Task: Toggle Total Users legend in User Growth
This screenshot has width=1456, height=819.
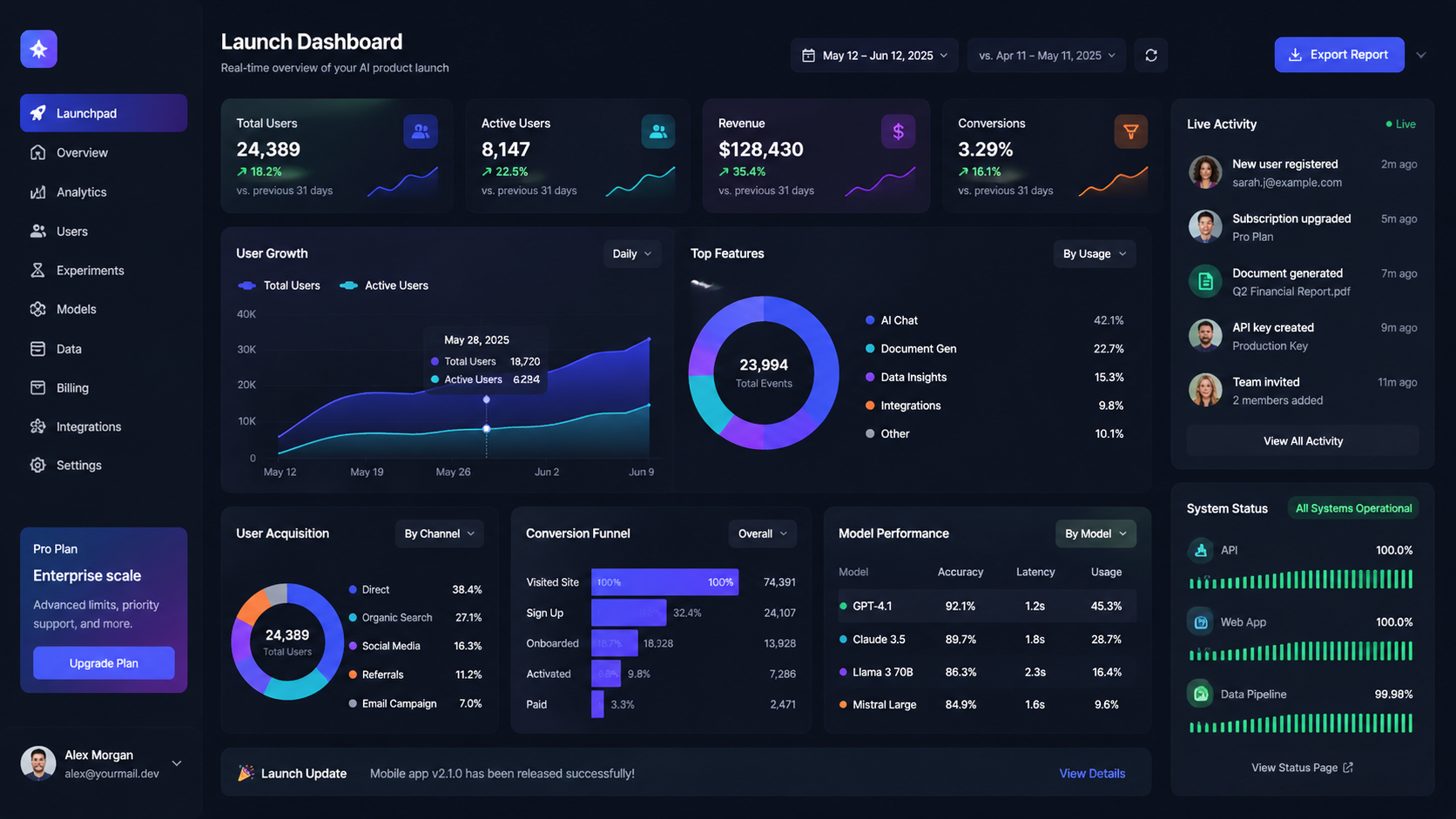Action: click(279, 285)
